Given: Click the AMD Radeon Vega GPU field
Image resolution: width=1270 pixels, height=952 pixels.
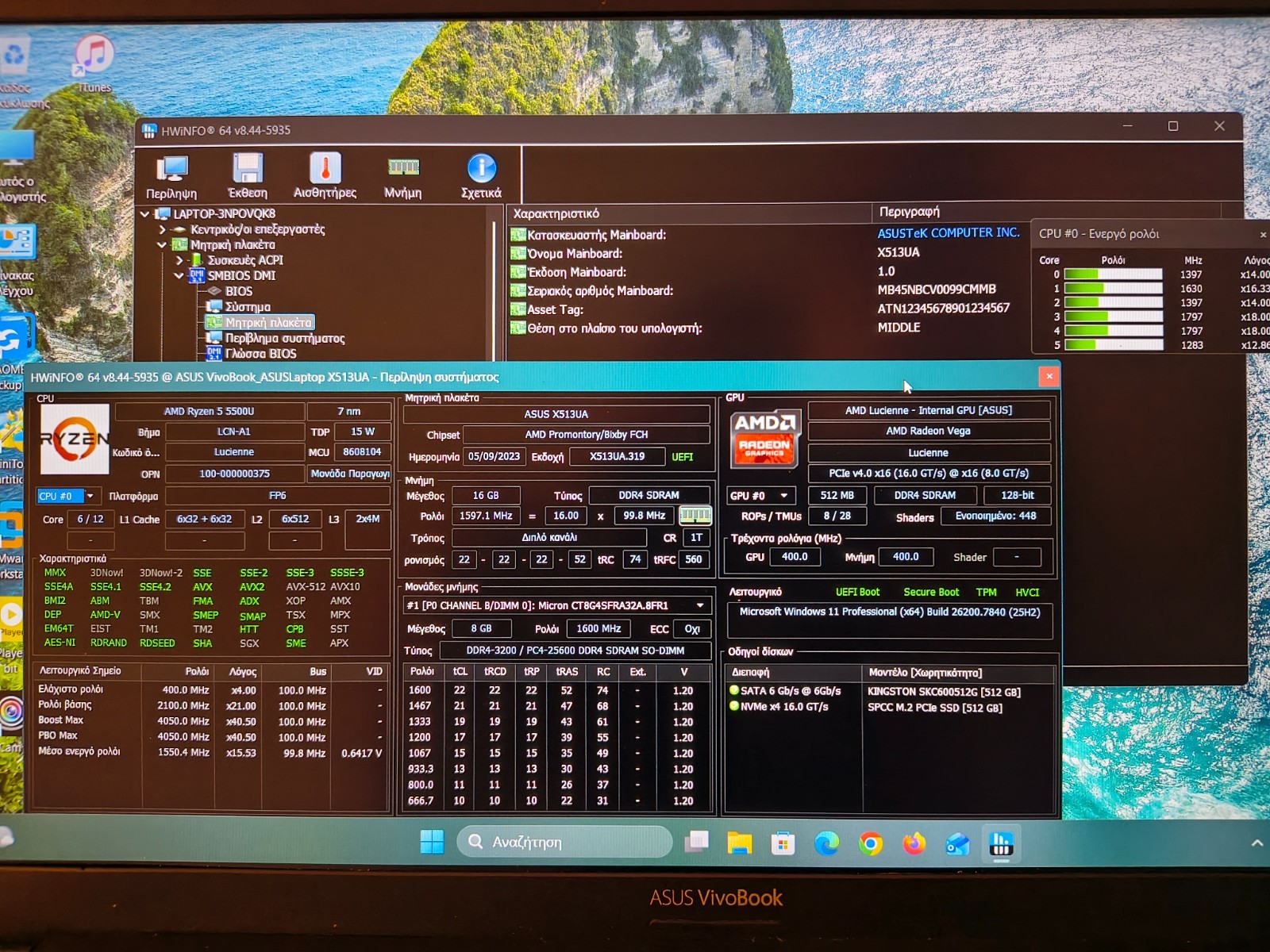Looking at the screenshot, I should tap(928, 431).
